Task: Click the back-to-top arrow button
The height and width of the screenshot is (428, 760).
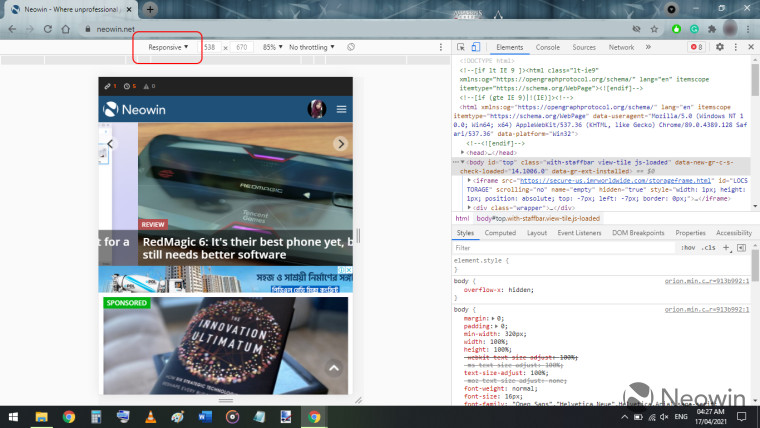Action: [334, 368]
